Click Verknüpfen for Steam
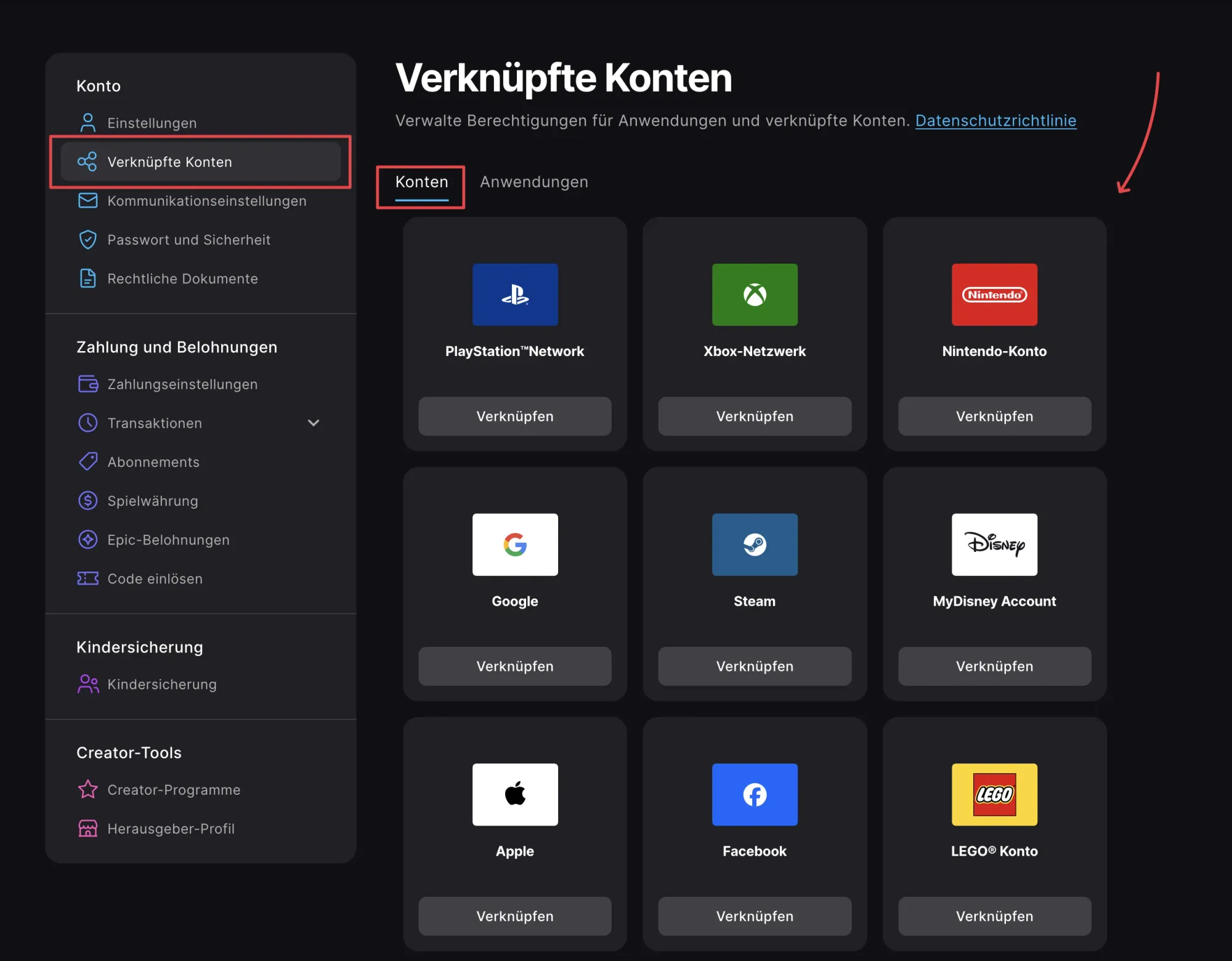Screen dimensions: 1232x961 coord(755,666)
